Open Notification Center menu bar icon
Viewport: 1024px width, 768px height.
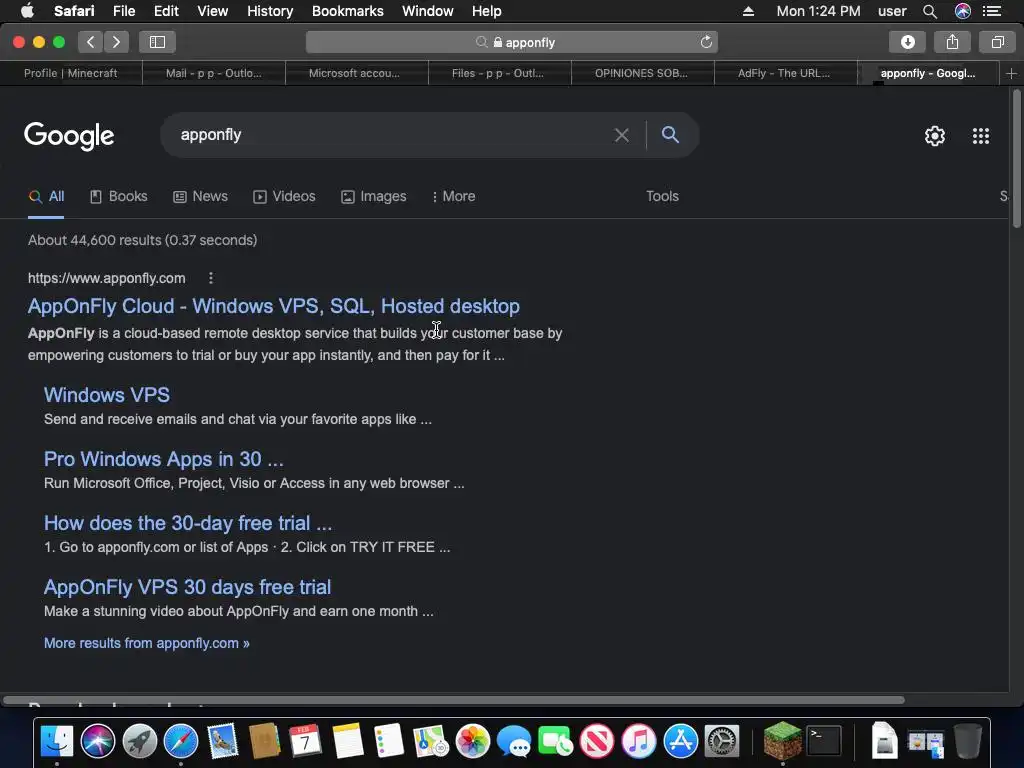click(991, 11)
